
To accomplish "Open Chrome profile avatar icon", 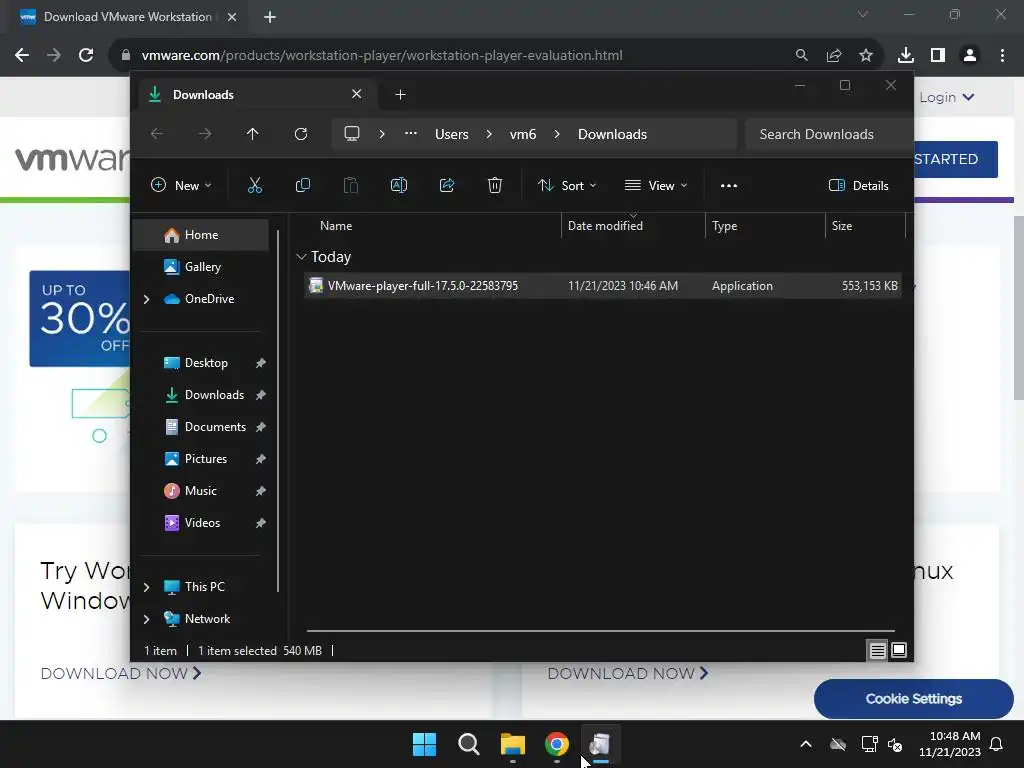I will [970, 56].
